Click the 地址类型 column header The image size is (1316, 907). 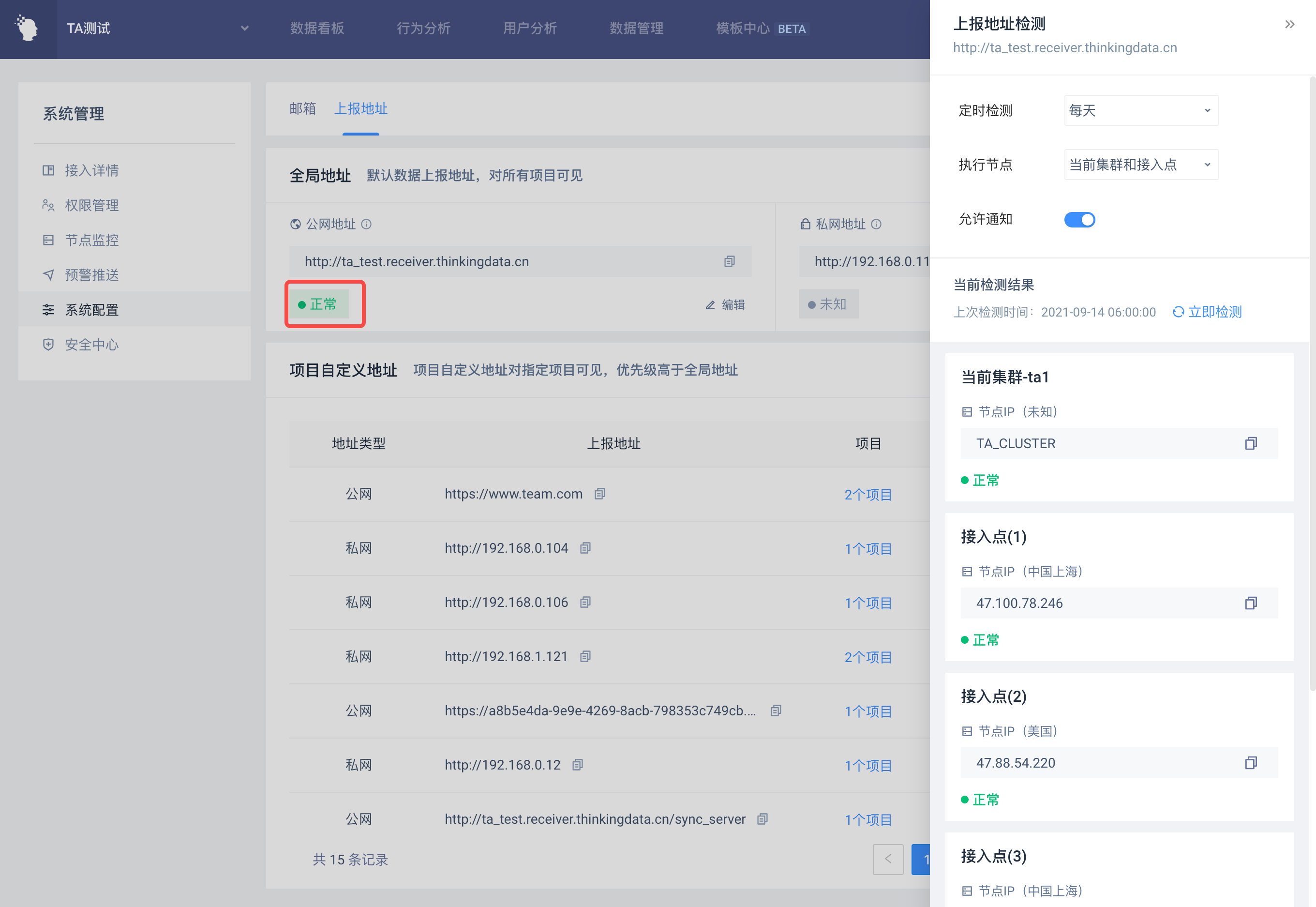coord(359,444)
